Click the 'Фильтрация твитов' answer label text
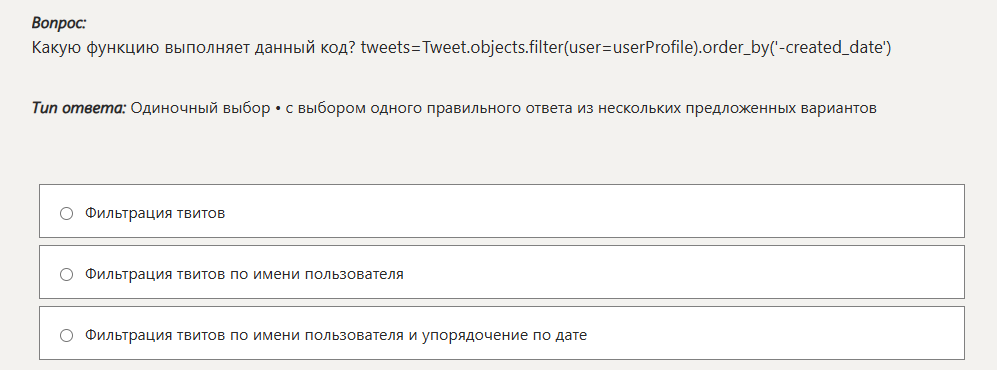The height and width of the screenshot is (370, 997). coord(155,213)
